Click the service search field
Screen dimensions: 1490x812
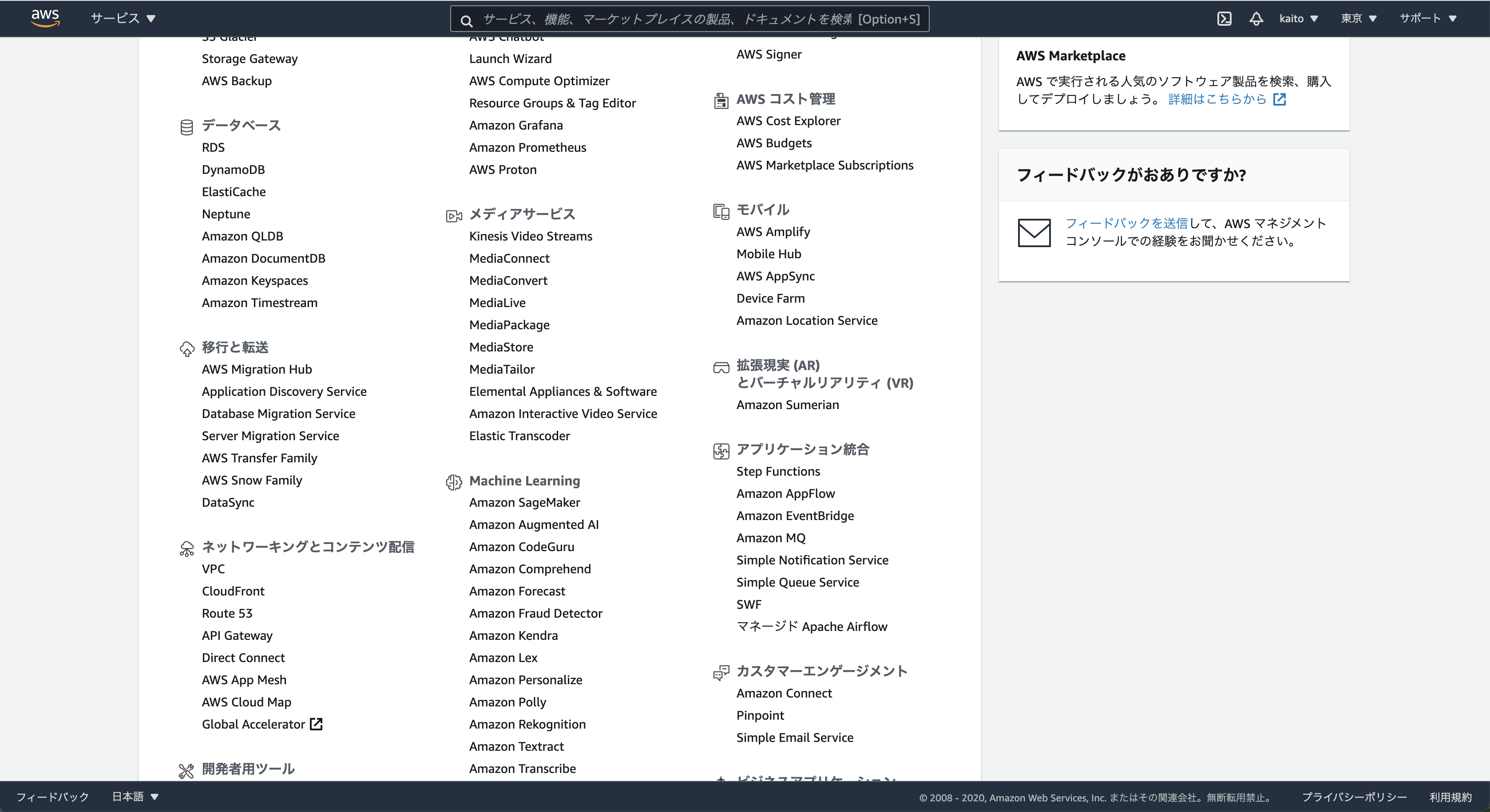coord(690,19)
